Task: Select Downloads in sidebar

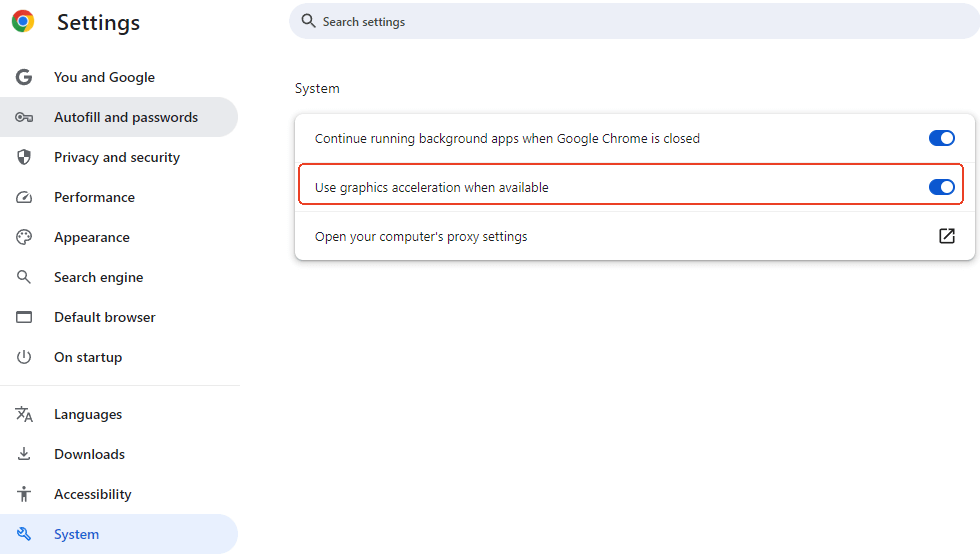Action: 119,454
